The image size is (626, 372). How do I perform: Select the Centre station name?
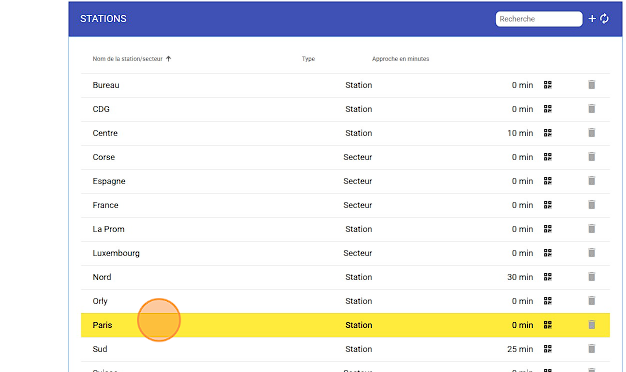pos(105,133)
